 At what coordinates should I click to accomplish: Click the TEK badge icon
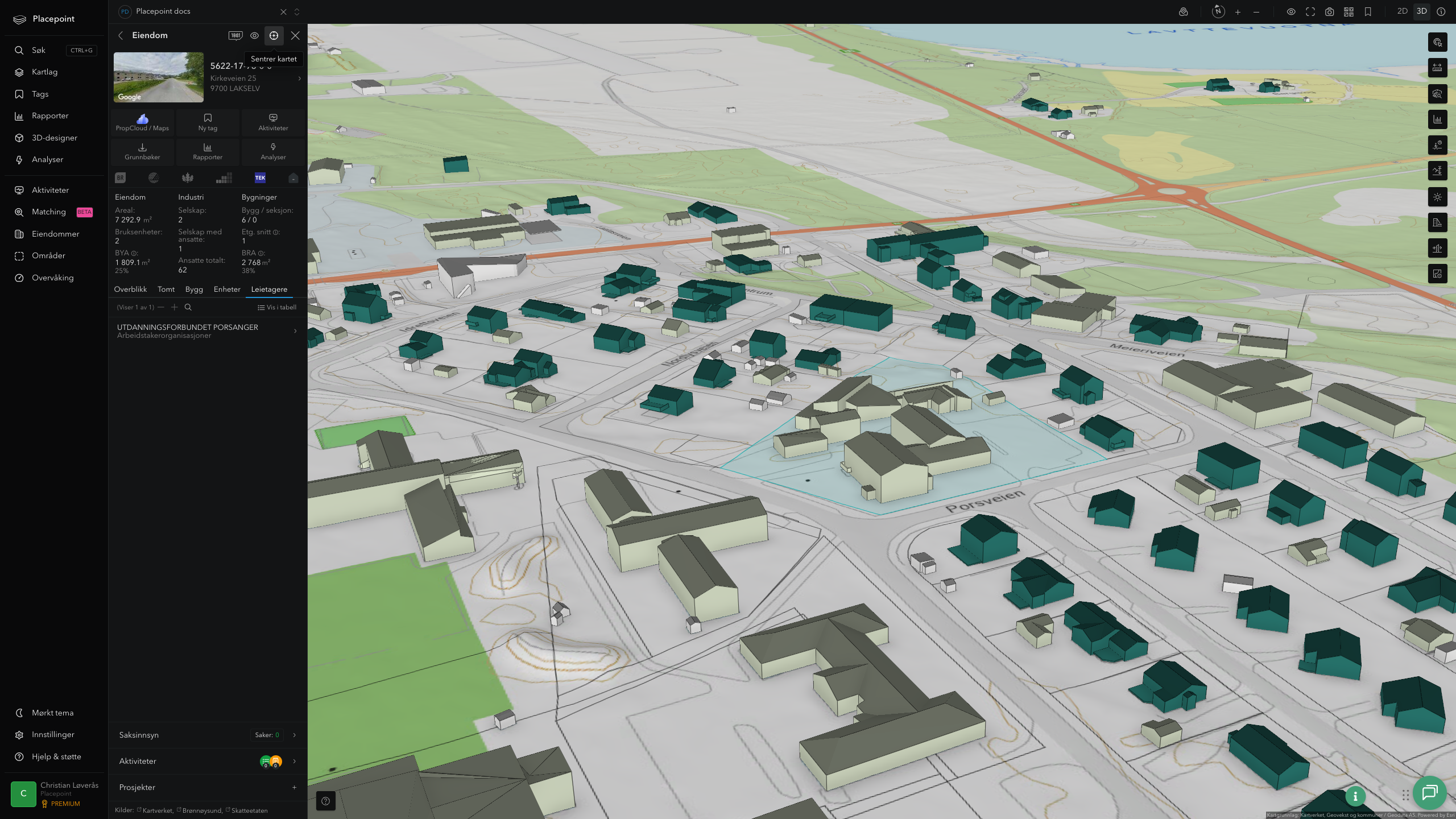260,178
